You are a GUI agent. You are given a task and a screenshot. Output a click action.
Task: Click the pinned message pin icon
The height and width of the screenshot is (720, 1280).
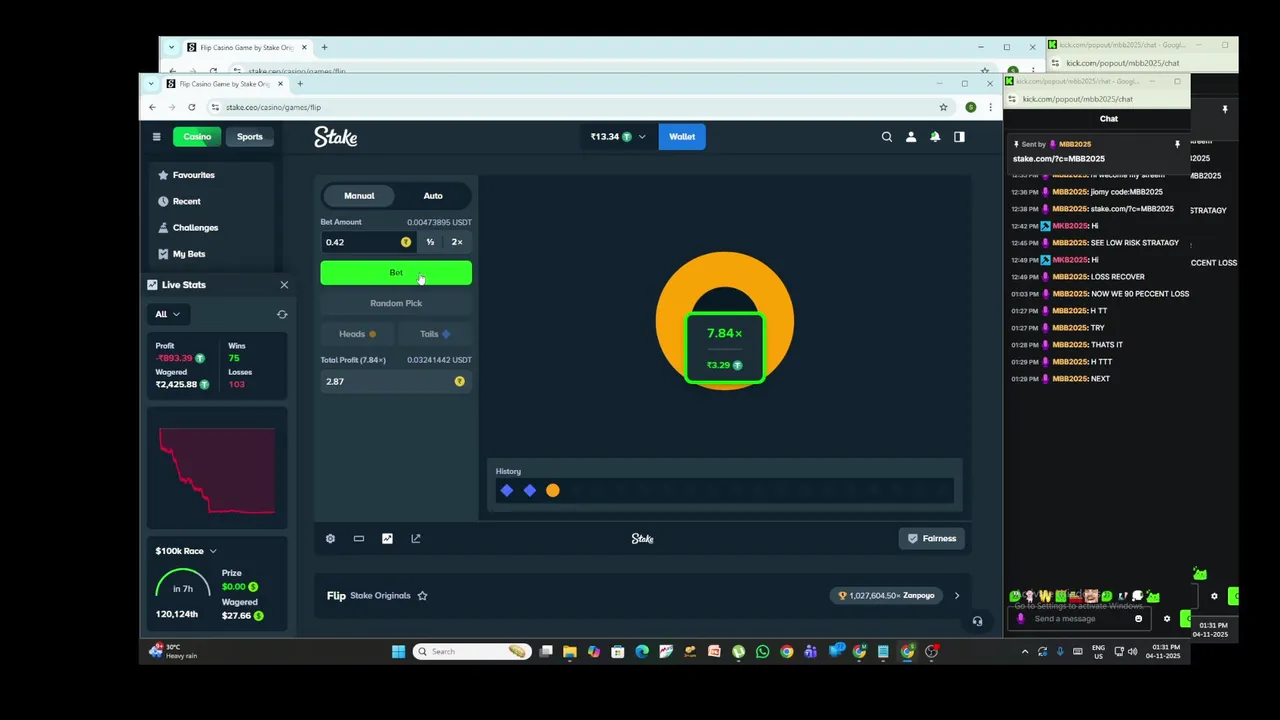click(1177, 144)
